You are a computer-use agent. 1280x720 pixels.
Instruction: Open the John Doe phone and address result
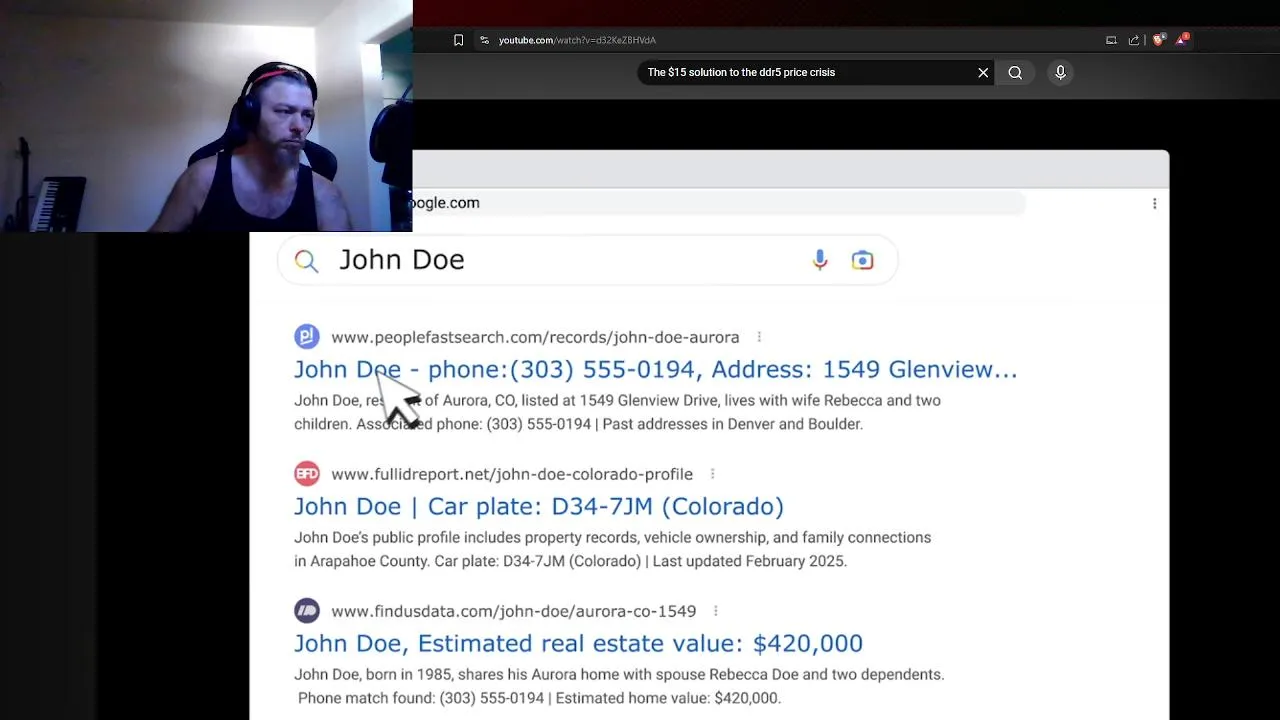click(x=655, y=369)
